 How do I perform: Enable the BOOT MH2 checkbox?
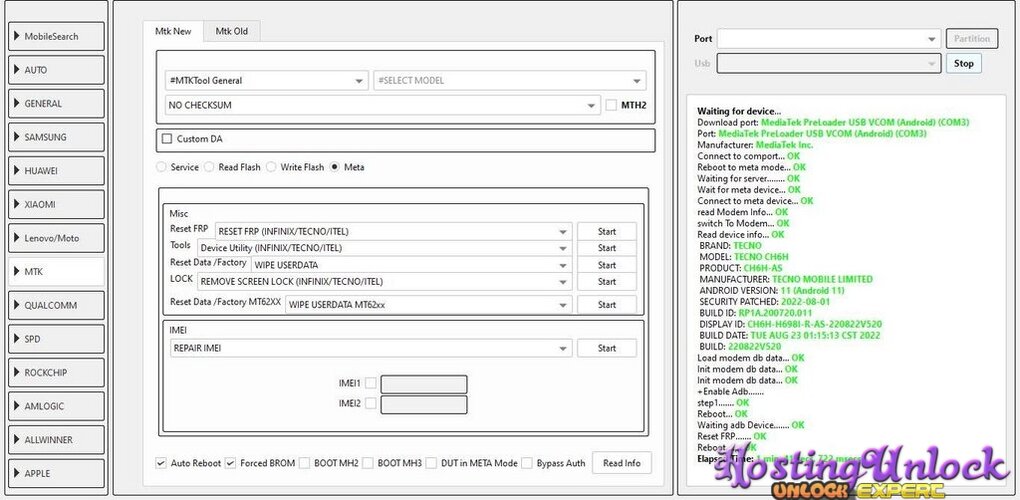(304, 464)
